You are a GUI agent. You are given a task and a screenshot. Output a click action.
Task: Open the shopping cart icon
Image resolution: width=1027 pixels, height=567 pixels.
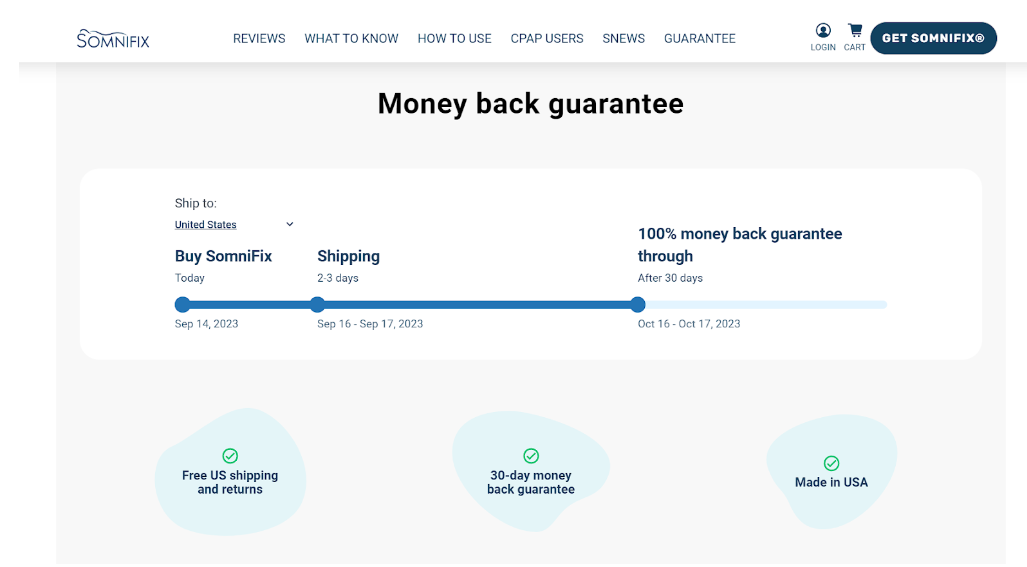[855, 31]
